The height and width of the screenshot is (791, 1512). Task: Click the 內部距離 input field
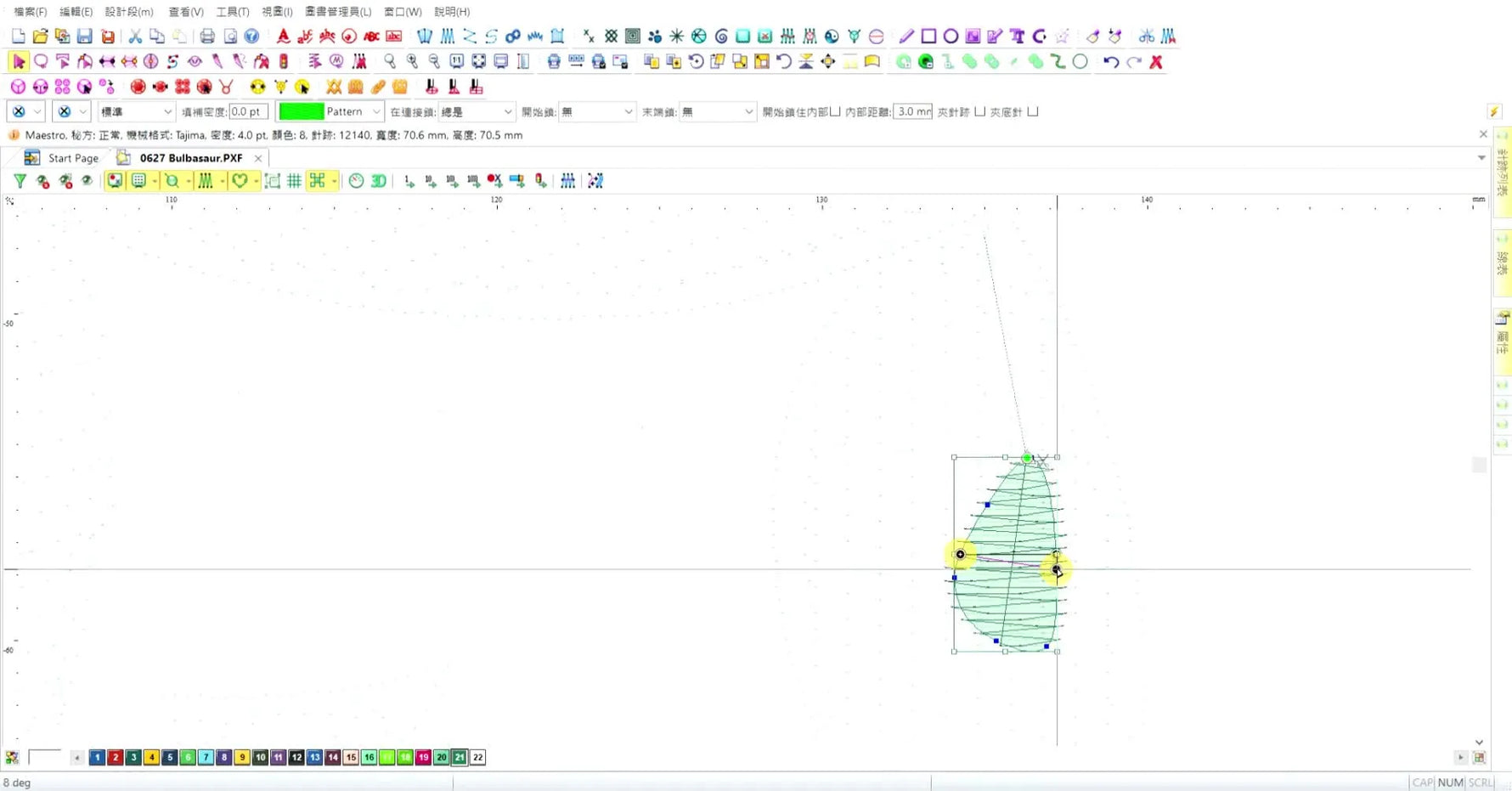tap(913, 111)
